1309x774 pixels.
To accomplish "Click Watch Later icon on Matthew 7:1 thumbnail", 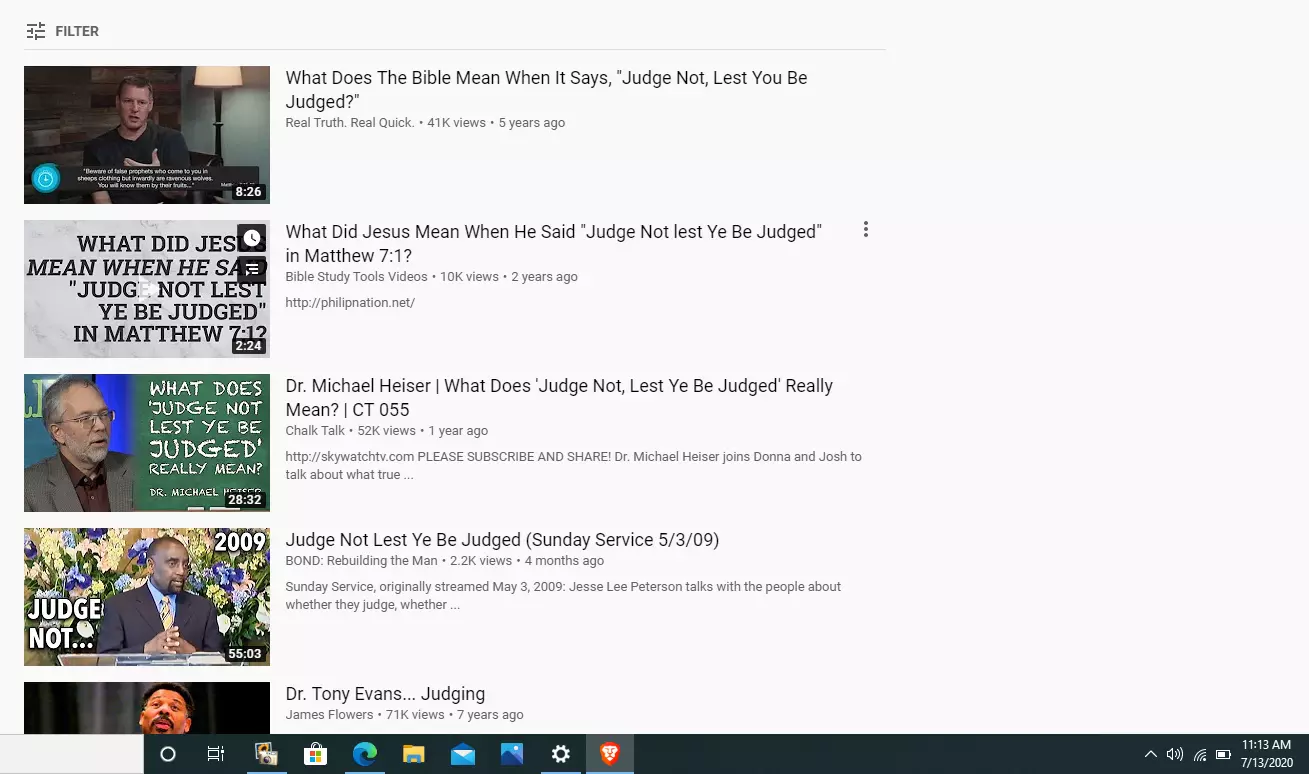I will click(252, 238).
